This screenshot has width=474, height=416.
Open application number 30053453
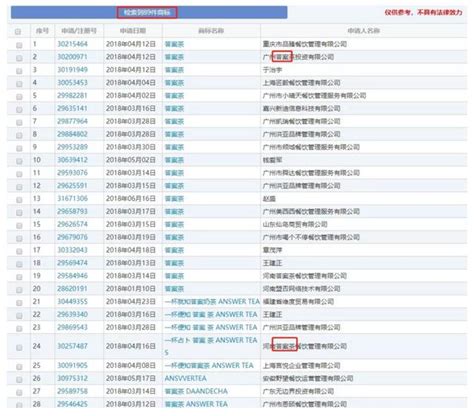72,83
